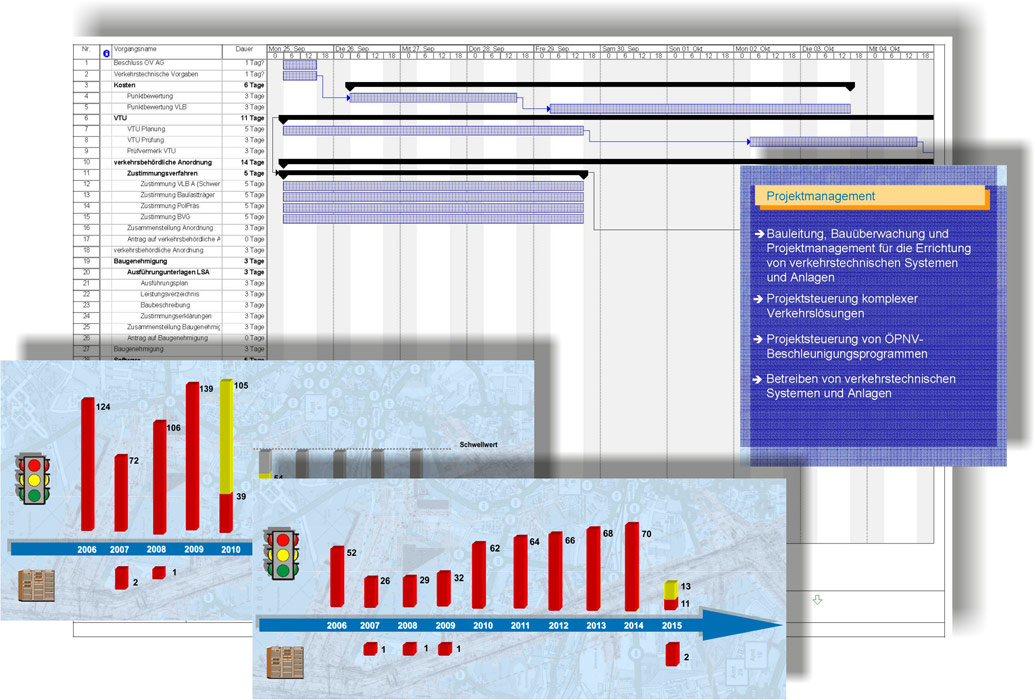
Task: Click the control cabinet icon in lower chart
Action: [285, 662]
